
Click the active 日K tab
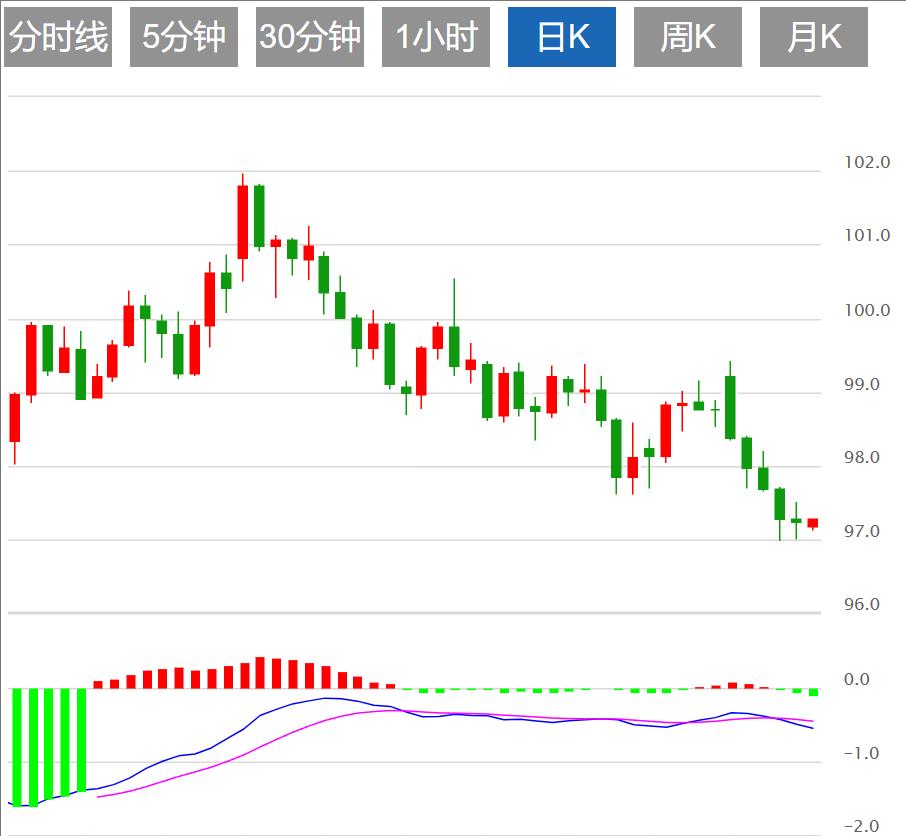tap(562, 37)
